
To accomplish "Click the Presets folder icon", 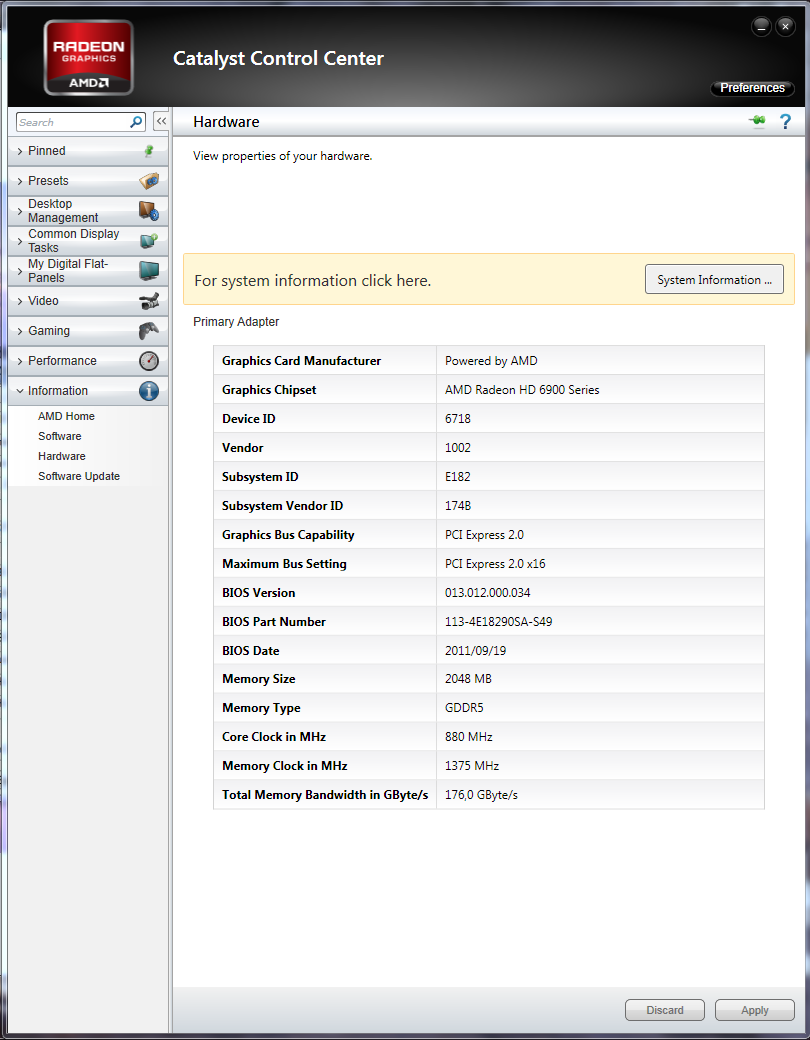I will pos(149,180).
